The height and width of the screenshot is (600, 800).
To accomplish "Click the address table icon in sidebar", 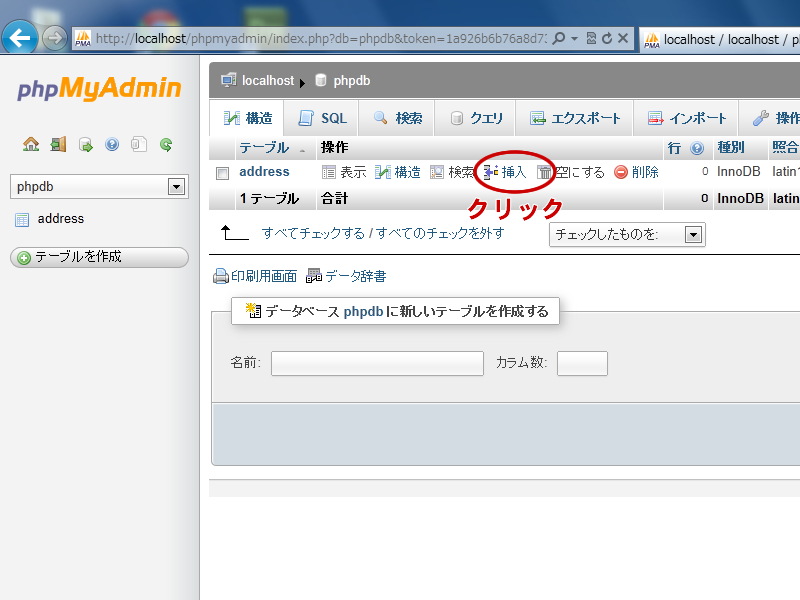I will click(x=22, y=219).
